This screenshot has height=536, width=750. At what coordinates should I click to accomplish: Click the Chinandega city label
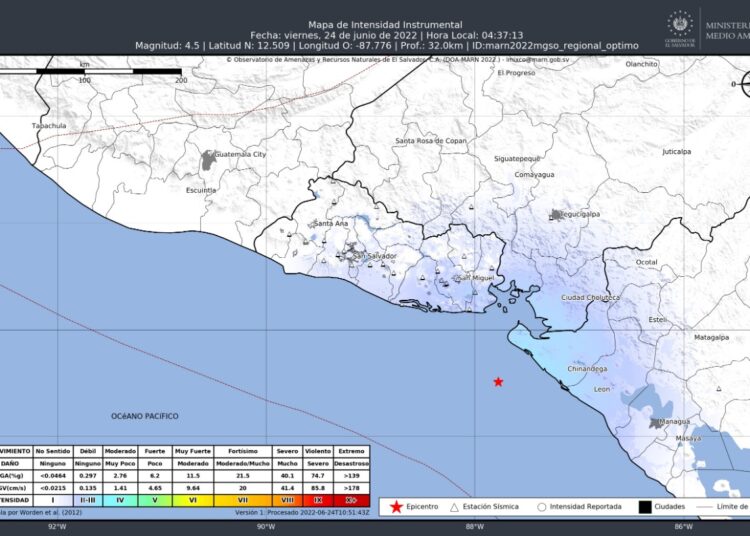point(587,369)
